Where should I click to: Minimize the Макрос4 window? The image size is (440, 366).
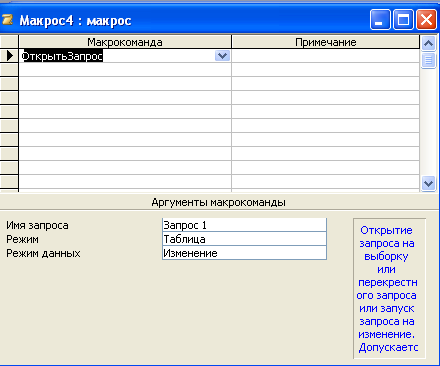pos(380,20)
